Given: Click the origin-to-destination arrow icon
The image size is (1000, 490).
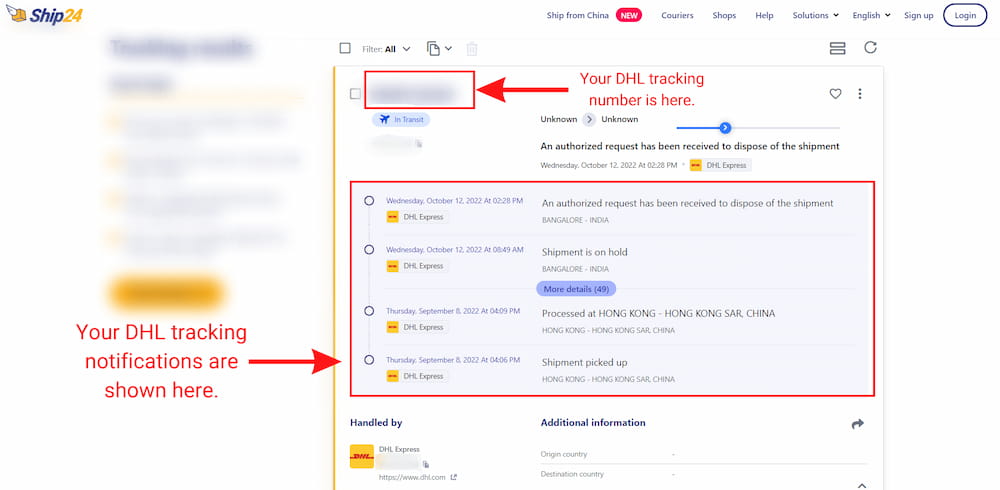Looking at the screenshot, I should click(589, 119).
